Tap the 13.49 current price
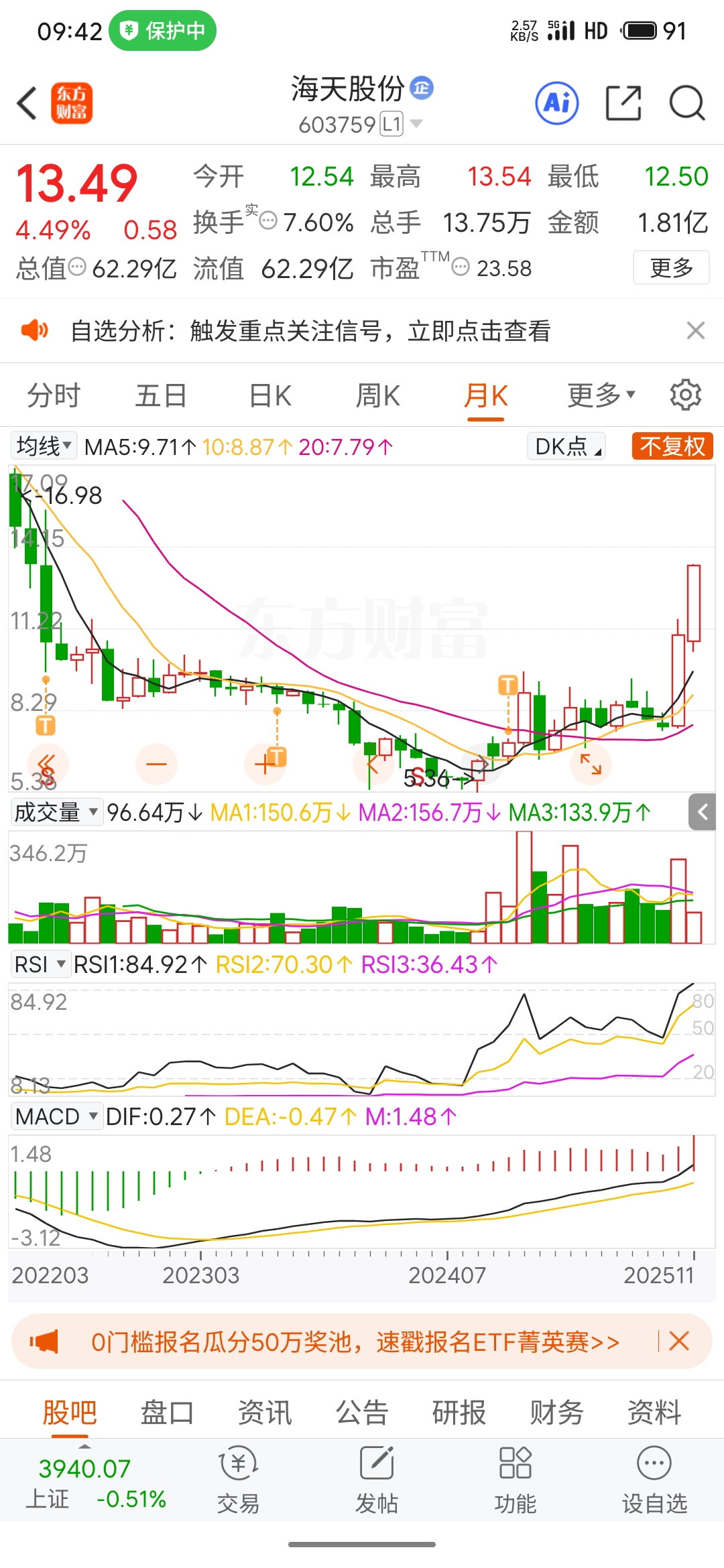The image size is (724, 1568). [77, 183]
